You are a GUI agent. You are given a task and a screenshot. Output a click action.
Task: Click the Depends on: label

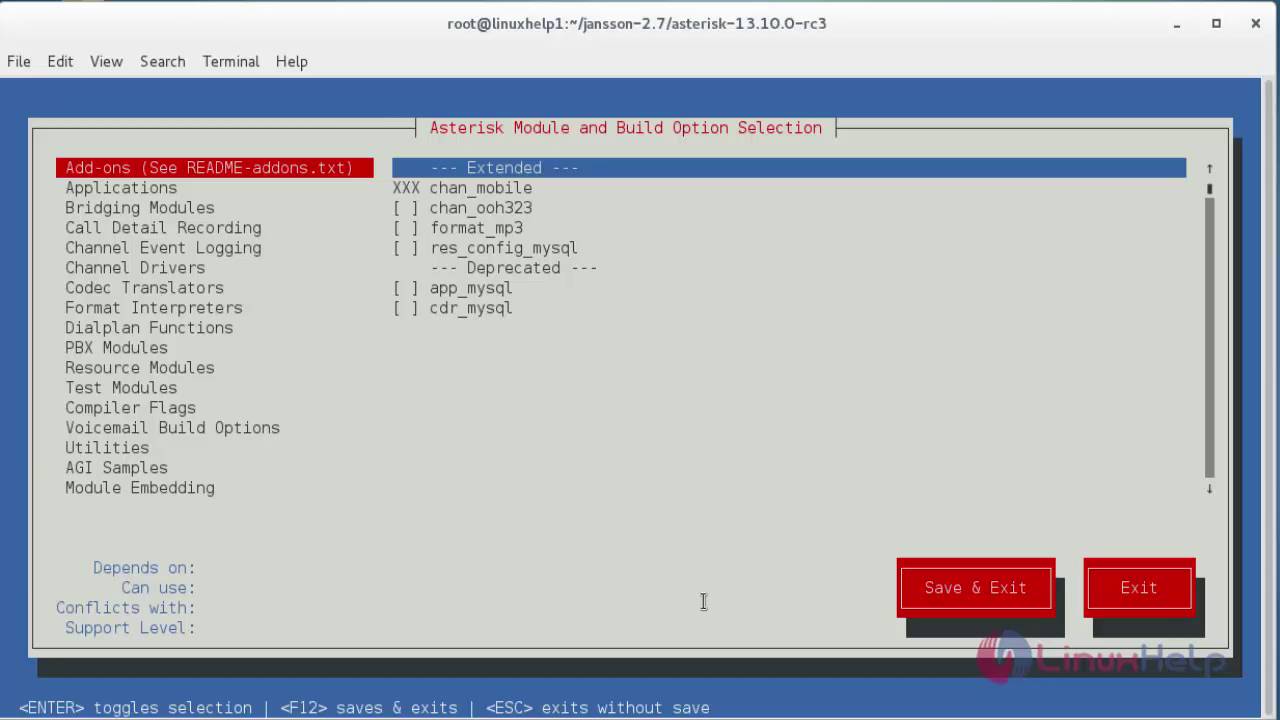(144, 568)
